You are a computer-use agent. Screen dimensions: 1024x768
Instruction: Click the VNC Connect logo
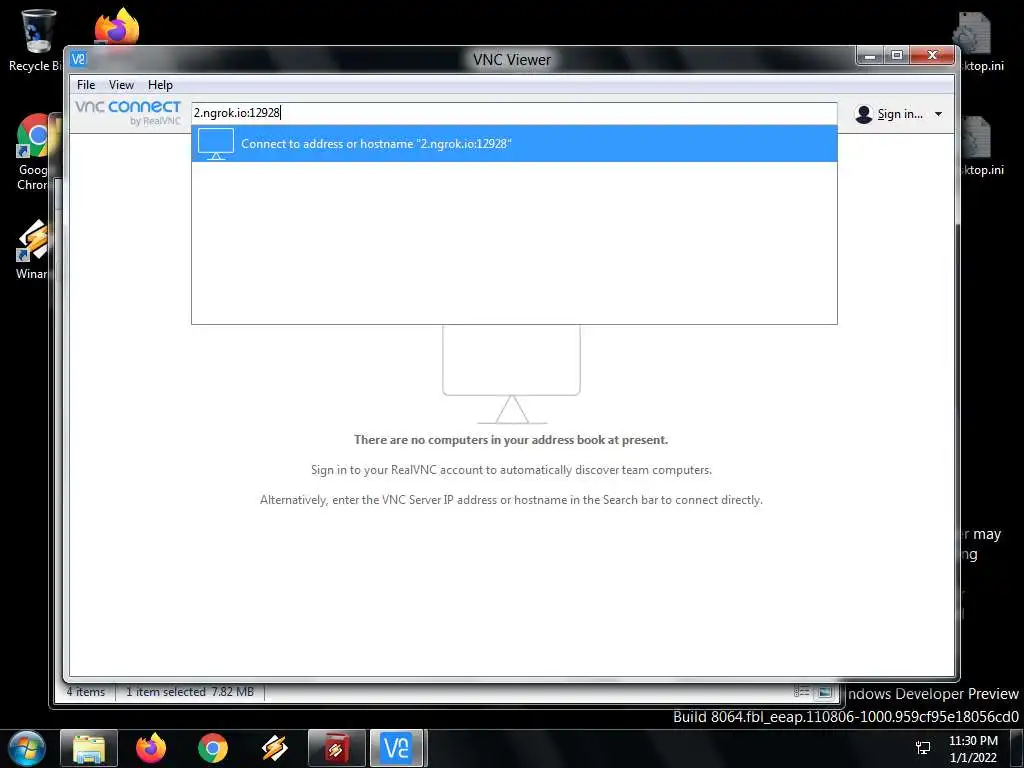pos(128,112)
